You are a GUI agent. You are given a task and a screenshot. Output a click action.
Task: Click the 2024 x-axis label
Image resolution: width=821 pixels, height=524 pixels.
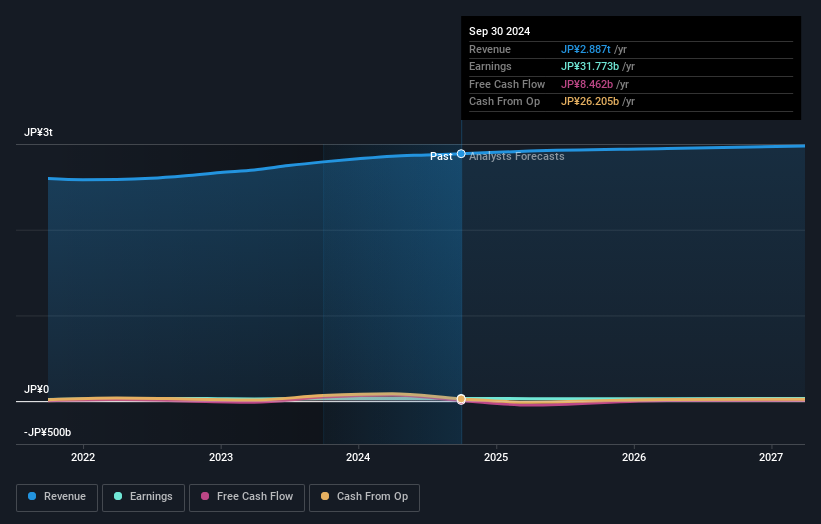click(358, 457)
